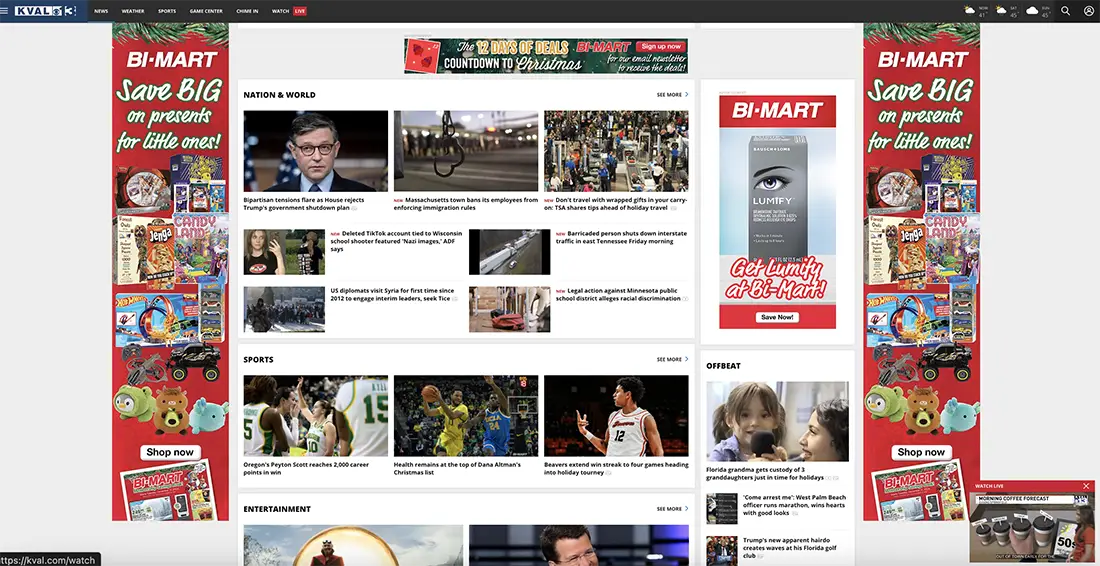Click the Oregon vs UCLA game thumbnail
This screenshot has height=566, width=1100.
pyautogui.click(x=466, y=415)
